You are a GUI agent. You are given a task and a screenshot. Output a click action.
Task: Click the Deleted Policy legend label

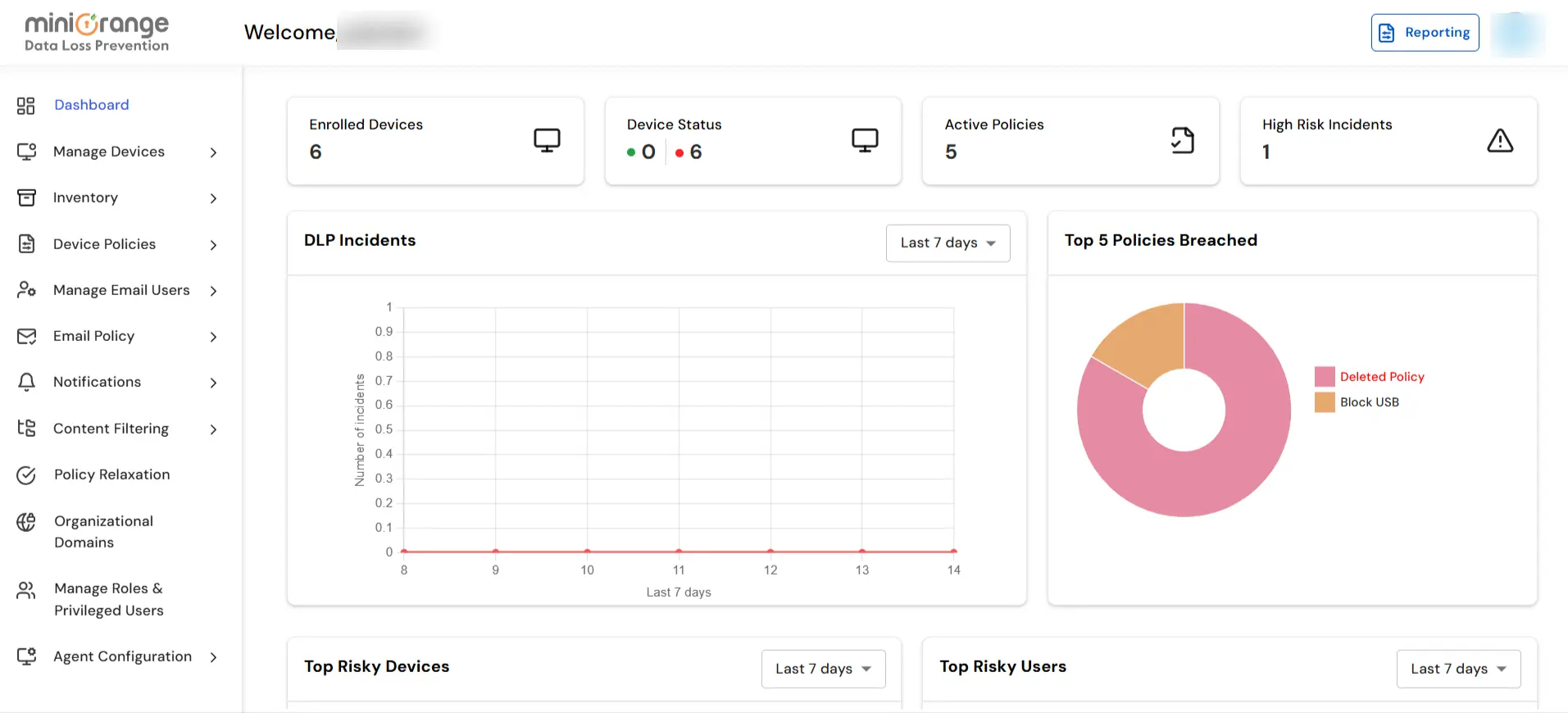pos(1382,377)
